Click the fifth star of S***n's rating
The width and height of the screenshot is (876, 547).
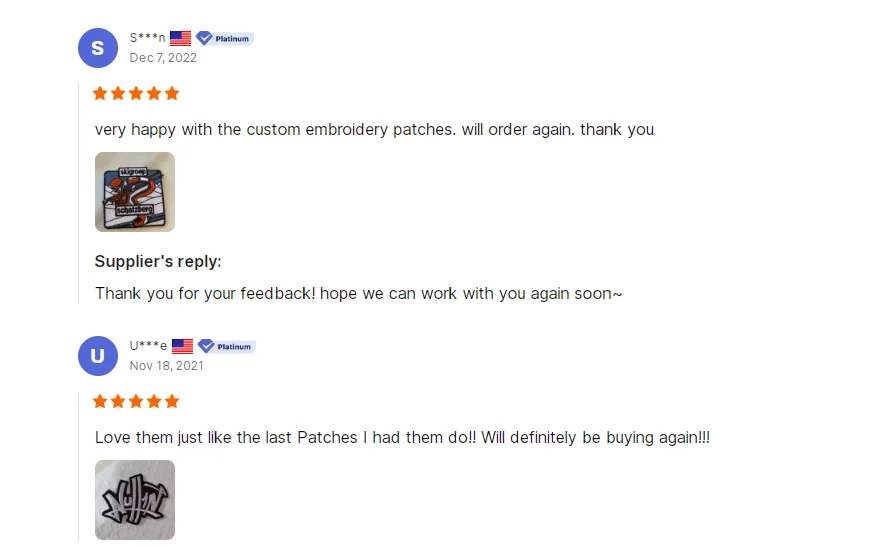(172, 94)
